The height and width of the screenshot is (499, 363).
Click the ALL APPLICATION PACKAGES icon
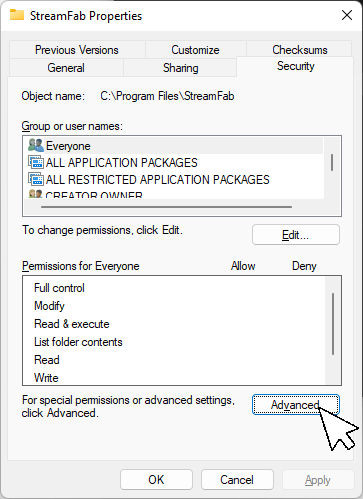coord(36,162)
